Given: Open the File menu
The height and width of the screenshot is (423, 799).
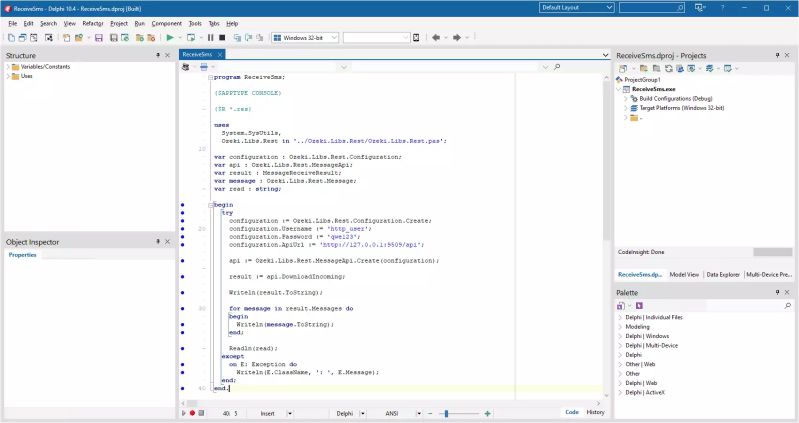Looking at the screenshot, I should (13, 23).
